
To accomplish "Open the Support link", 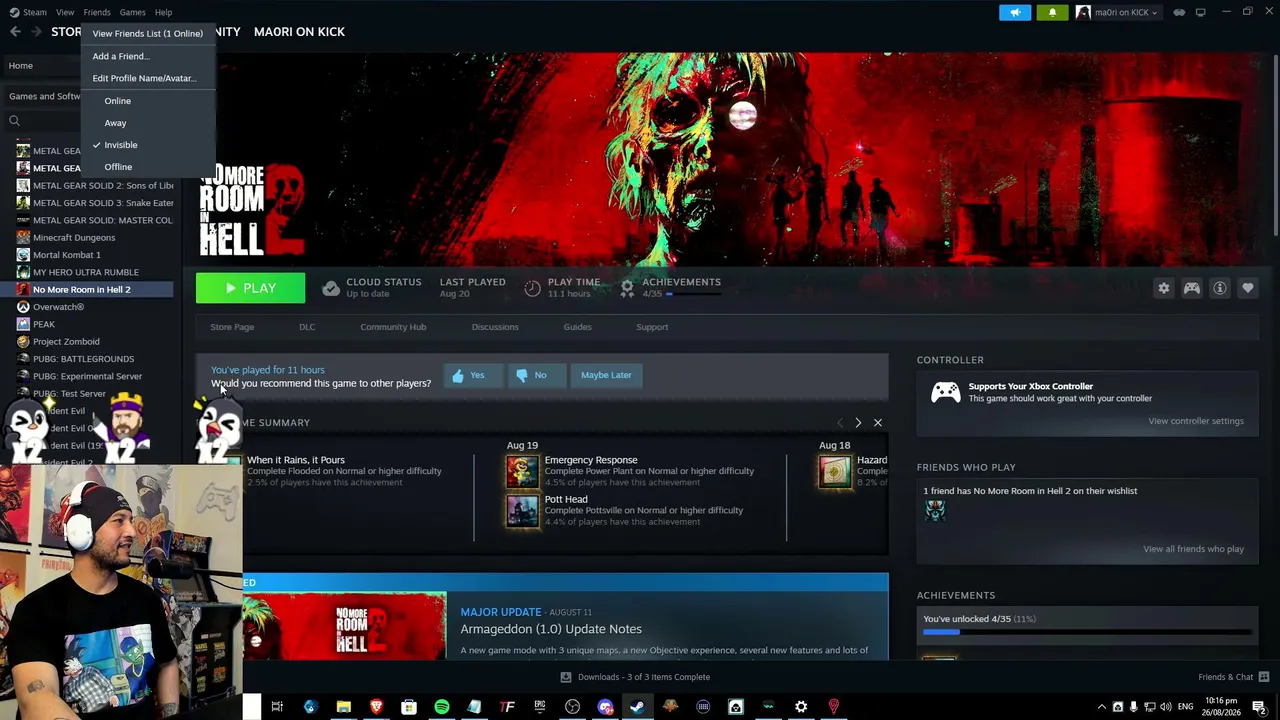I will point(652,327).
